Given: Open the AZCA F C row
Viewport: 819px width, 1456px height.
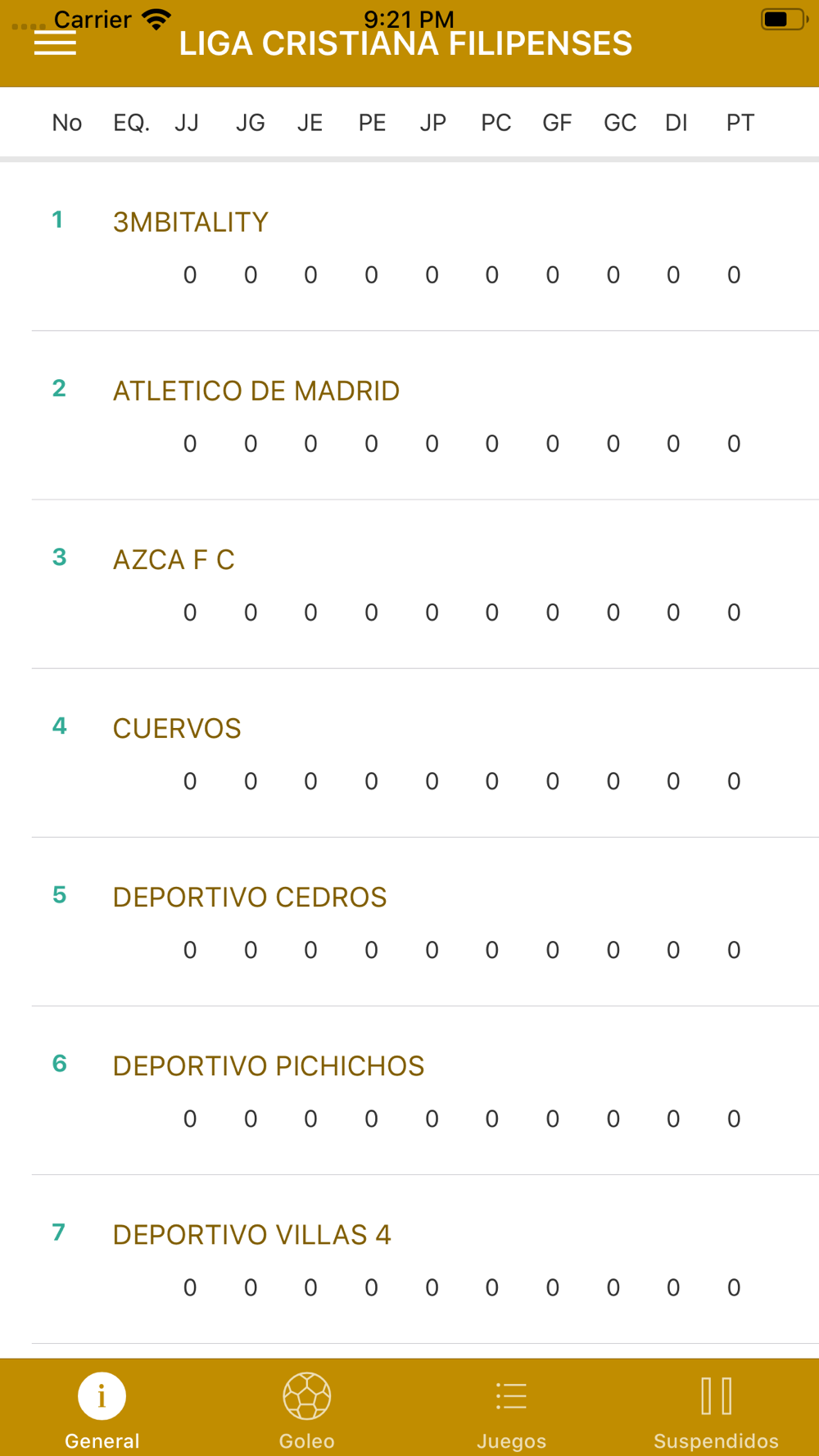Looking at the screenshot, I should click(174, 559).
